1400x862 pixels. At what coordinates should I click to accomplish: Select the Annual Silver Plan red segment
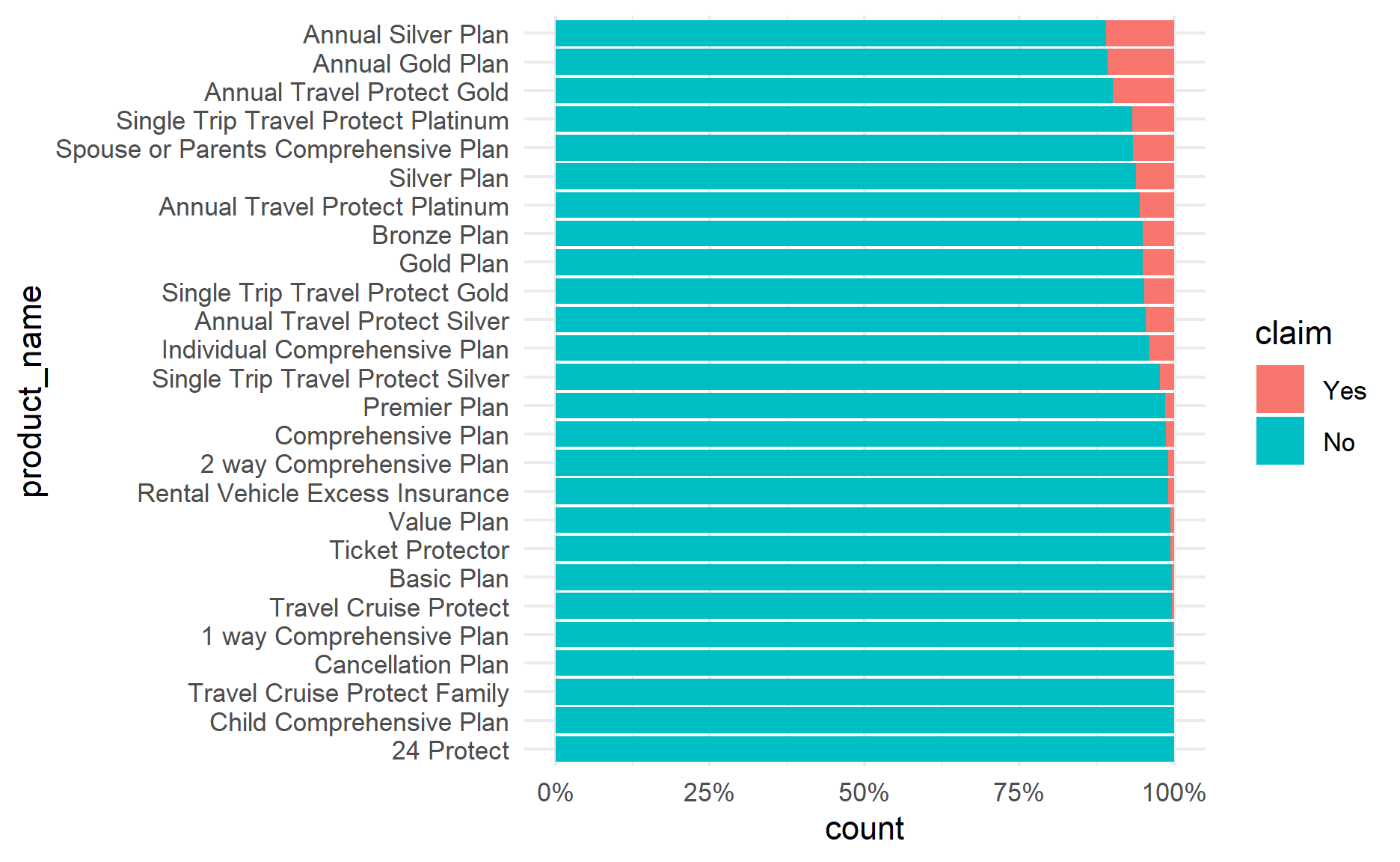click(1140, 34)
